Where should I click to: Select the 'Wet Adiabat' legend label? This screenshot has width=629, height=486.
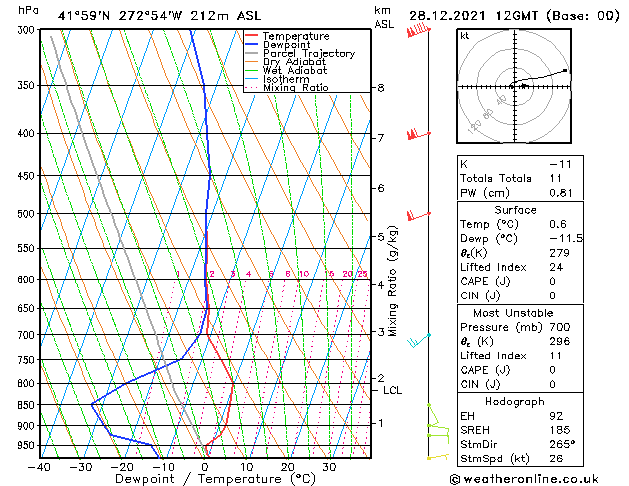295,70
